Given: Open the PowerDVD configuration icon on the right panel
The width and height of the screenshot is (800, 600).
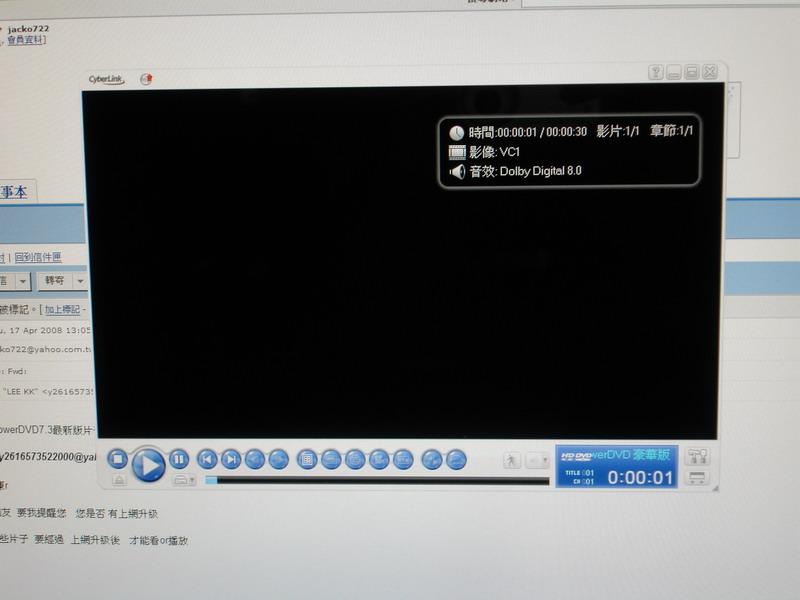Looking at the screenshot, I should pos(699,456).
